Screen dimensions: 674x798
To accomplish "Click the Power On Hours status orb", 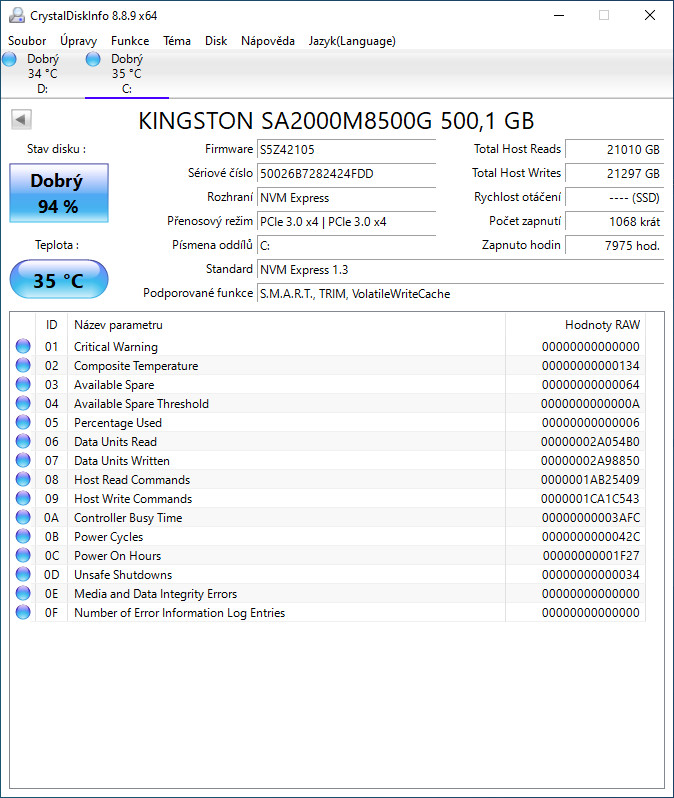I will click(x=23, y=556).
